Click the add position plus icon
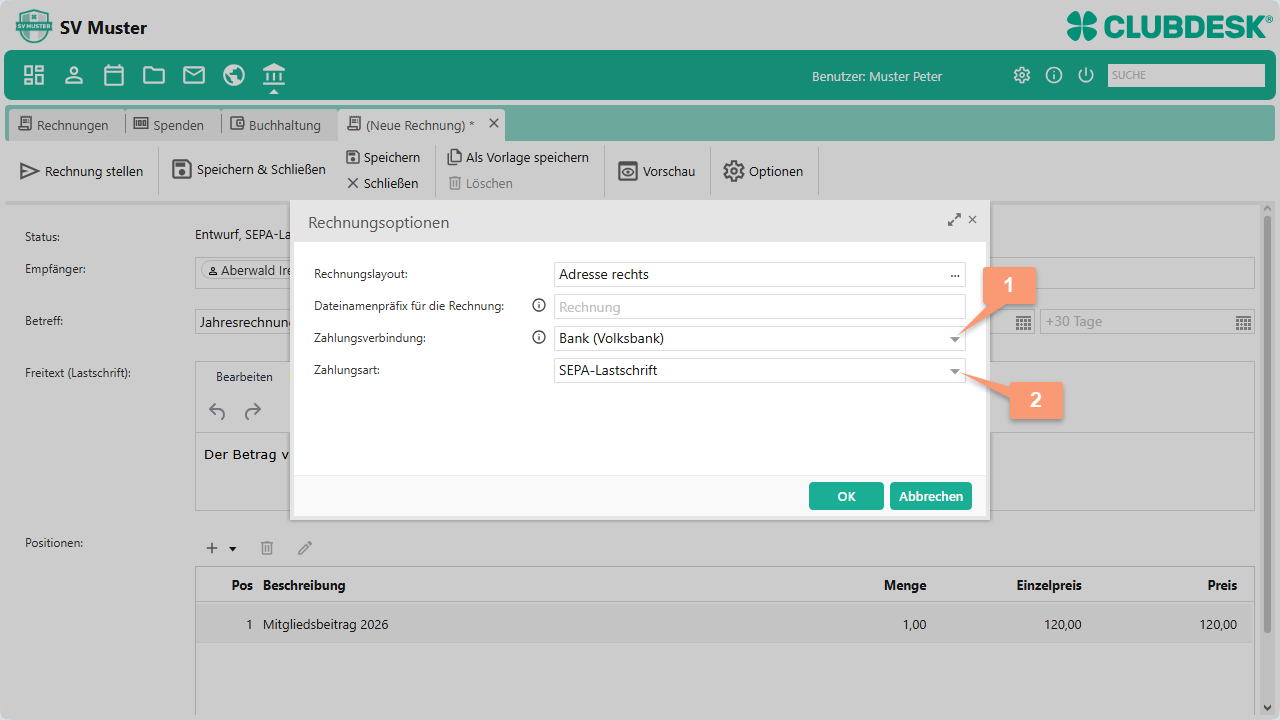1280x720 pixels. [x=212, y=548]
